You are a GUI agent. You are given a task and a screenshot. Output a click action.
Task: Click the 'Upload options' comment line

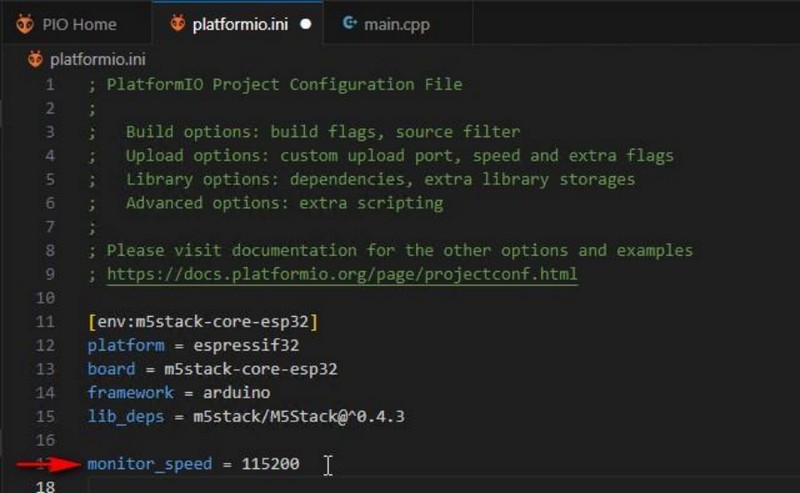click(399, 156)
